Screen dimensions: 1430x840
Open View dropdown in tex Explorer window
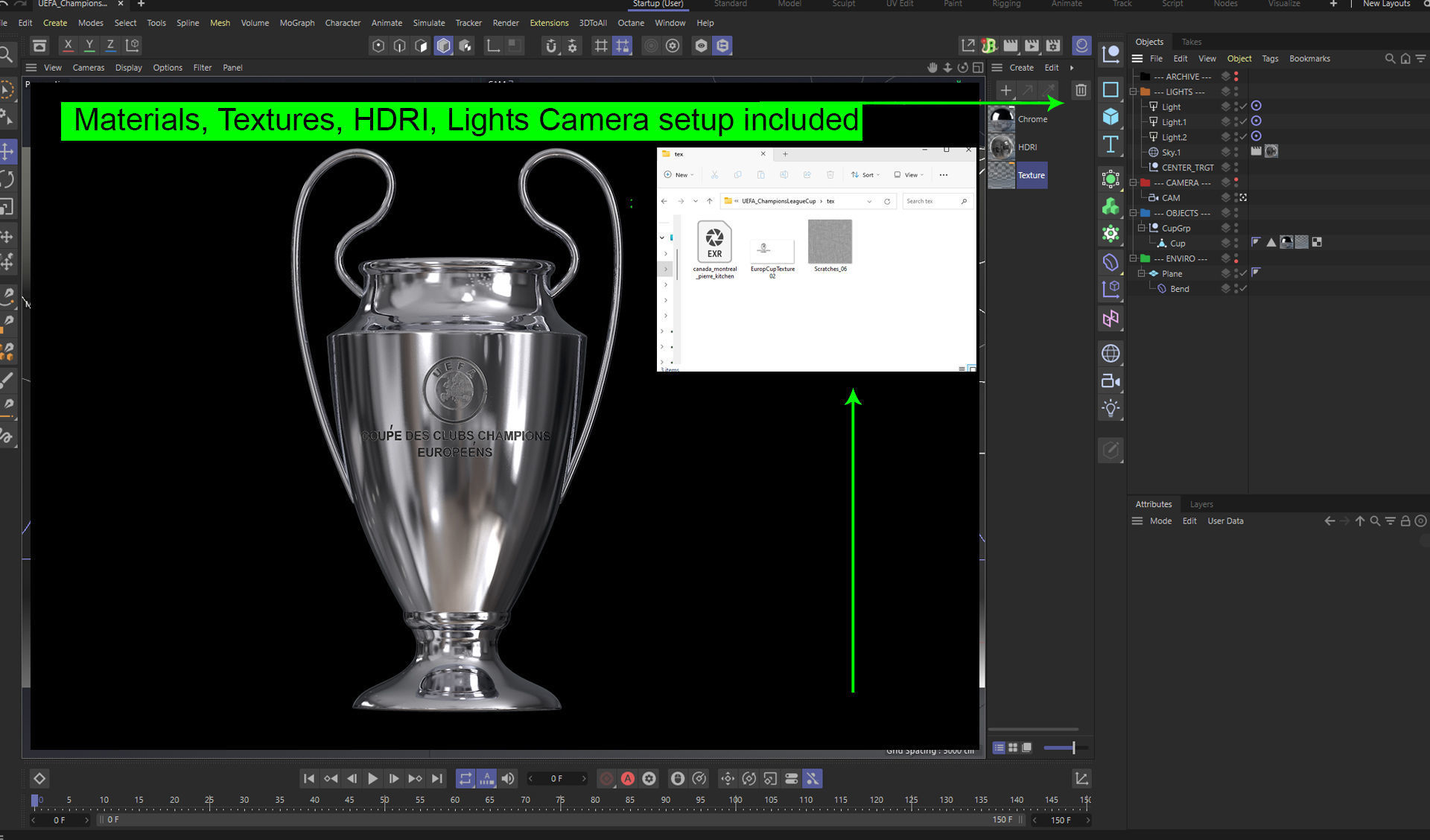pyautogui.click(x=909, y=175)
